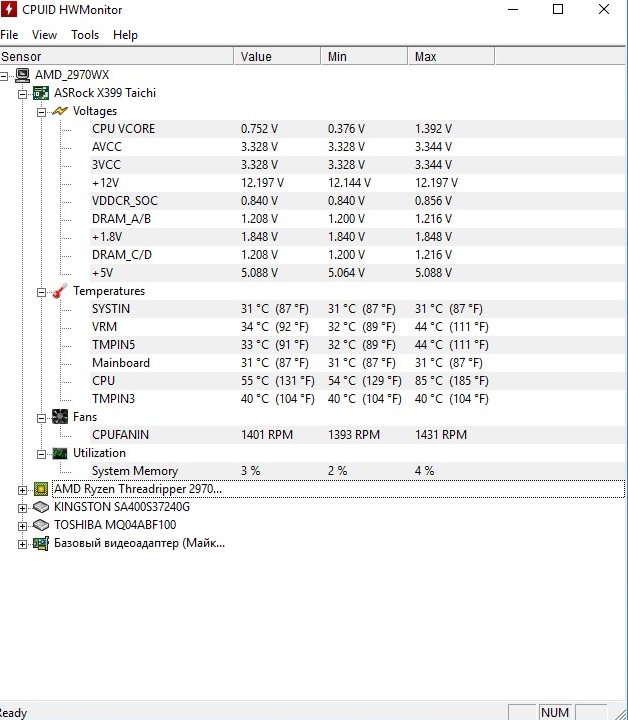The height and width of the screenshot is (720, 628).
Task: Click the Voltages lightning icon
Action: click(60, 111)
